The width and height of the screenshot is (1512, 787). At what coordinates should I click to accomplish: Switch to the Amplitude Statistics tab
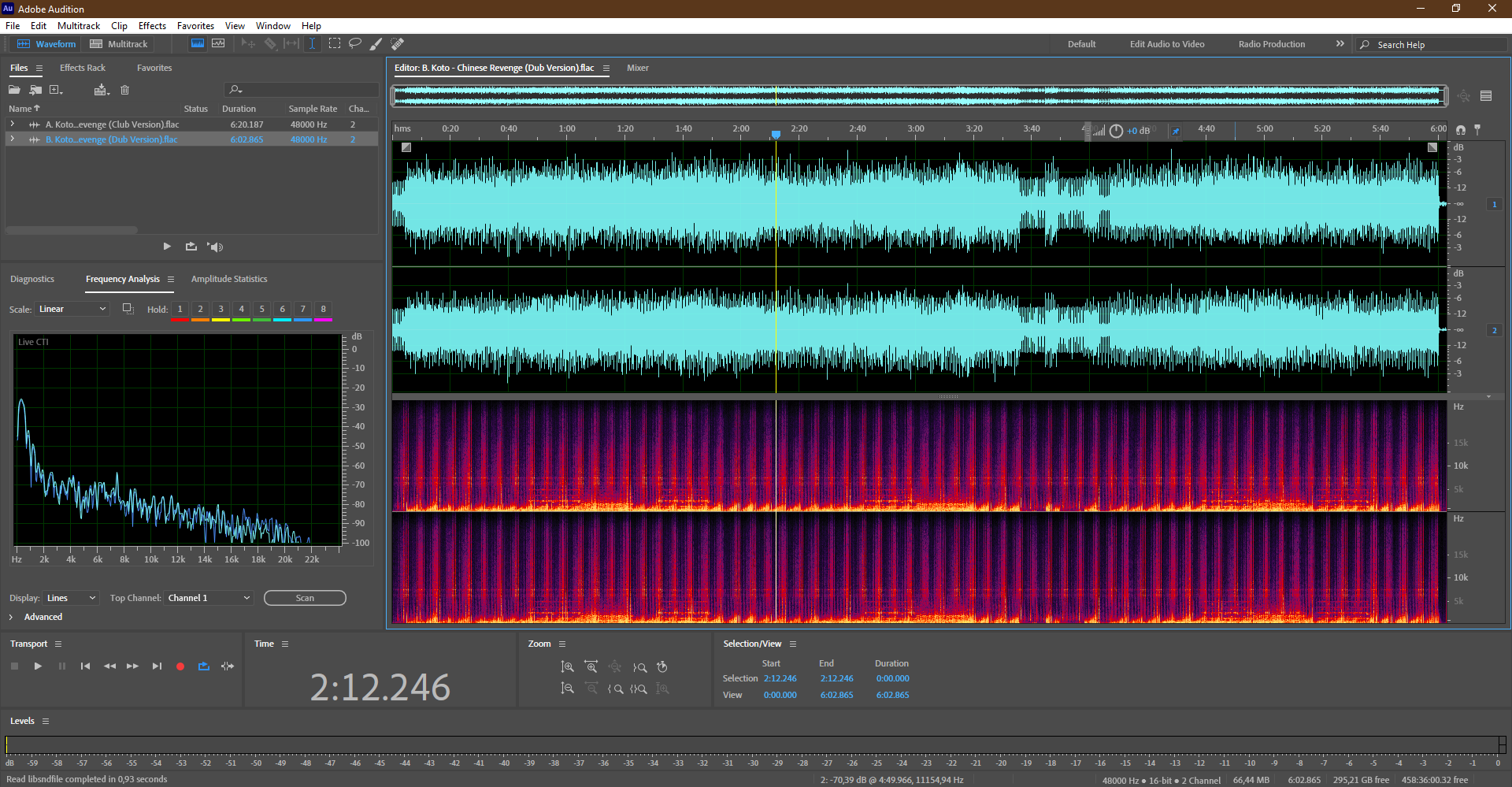point(229,280)
